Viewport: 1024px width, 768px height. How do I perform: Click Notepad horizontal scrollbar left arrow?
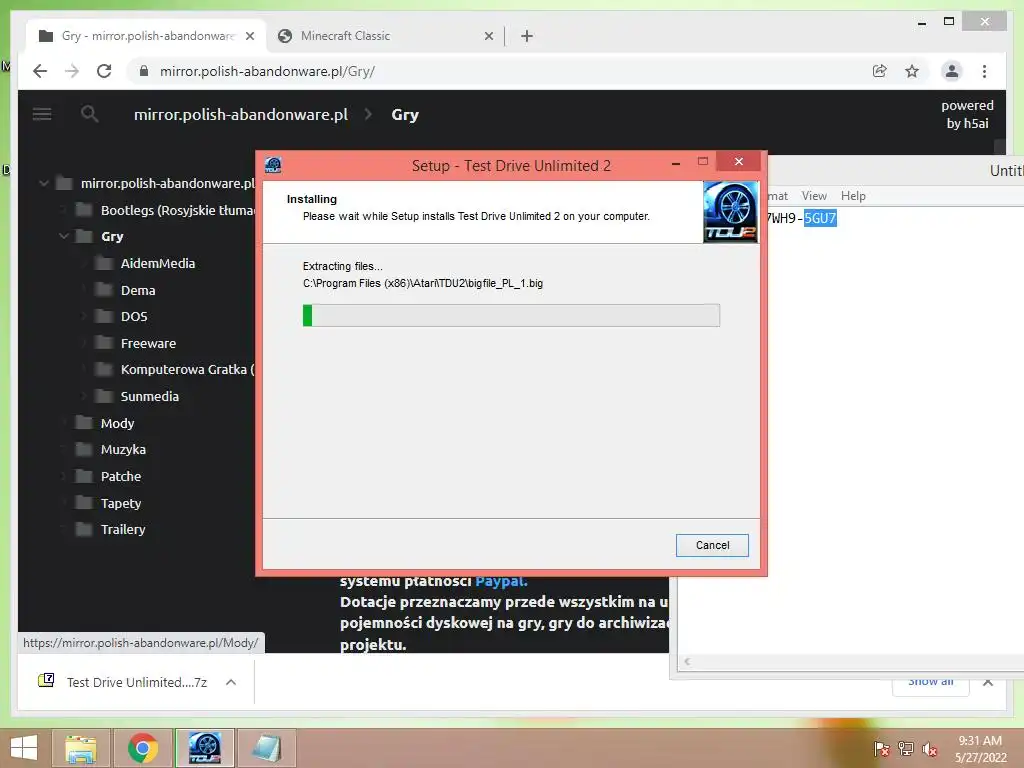687,662
